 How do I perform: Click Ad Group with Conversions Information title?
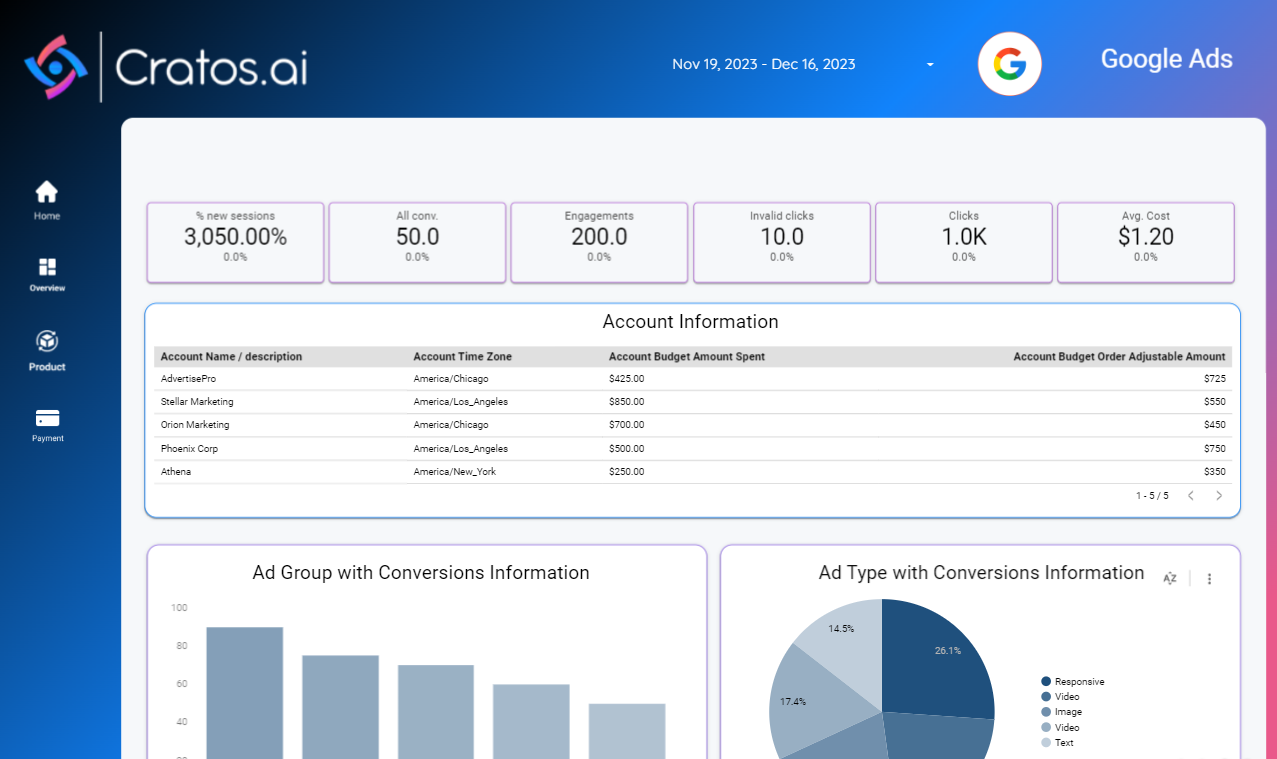[x=421, y=573]
